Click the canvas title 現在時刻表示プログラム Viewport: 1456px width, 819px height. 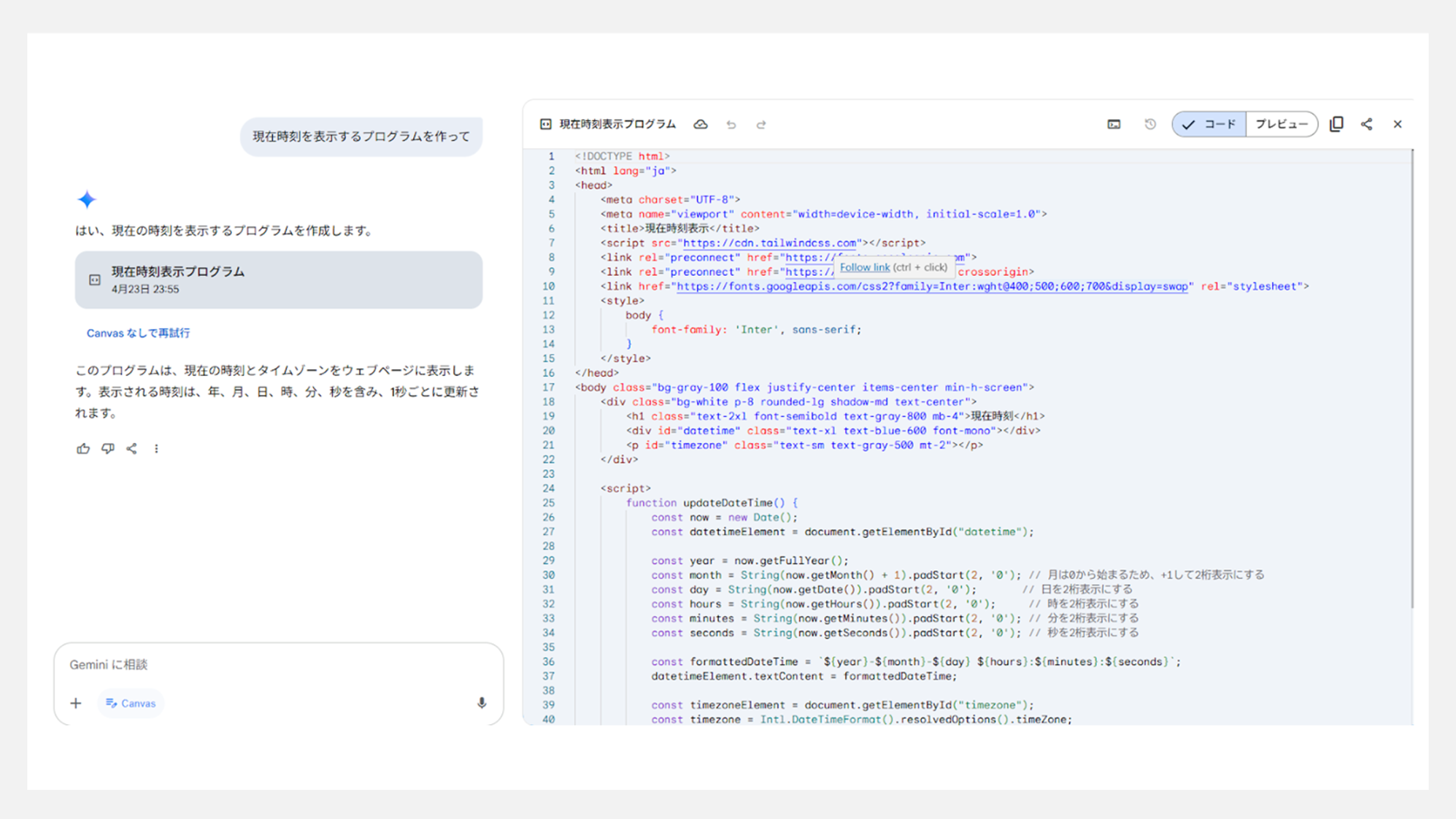point(617,124)
